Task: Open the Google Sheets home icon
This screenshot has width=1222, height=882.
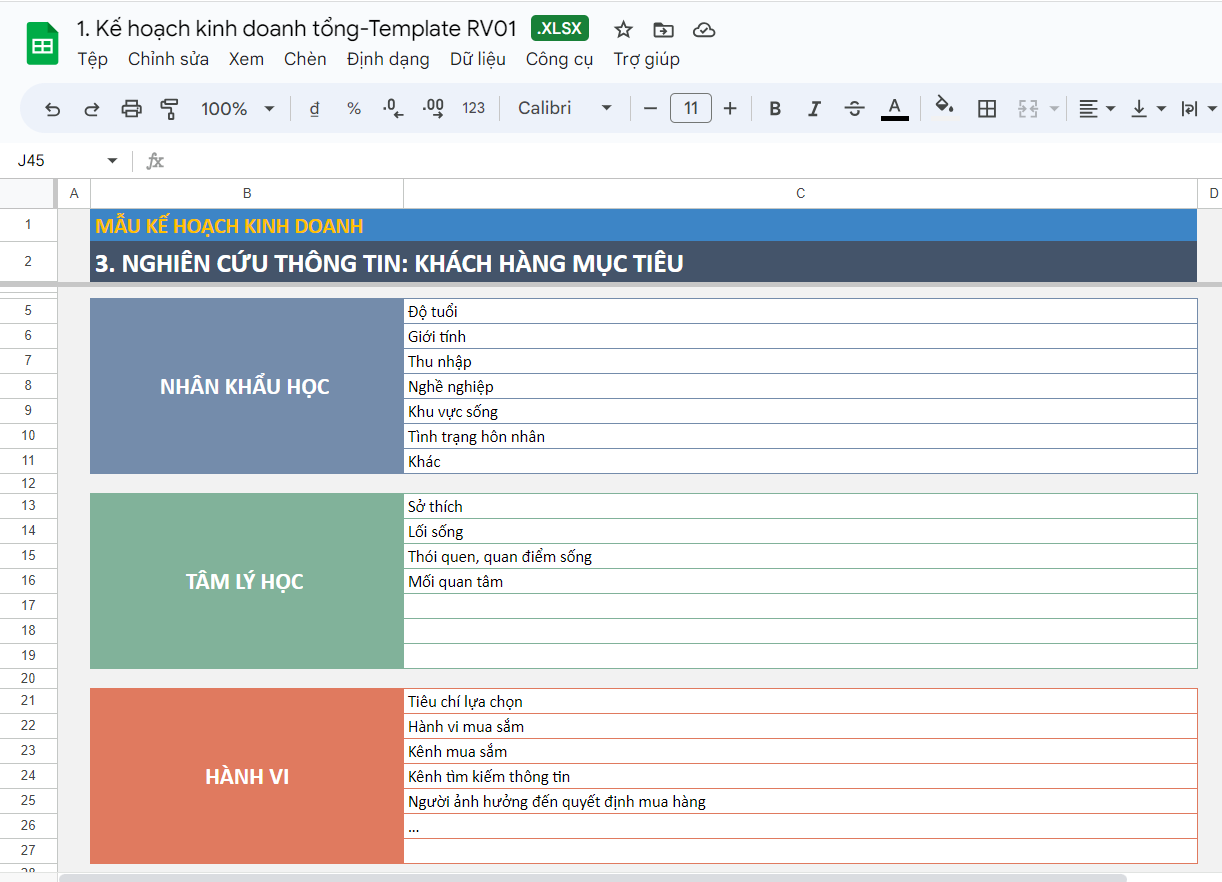Action: [42, 44]
